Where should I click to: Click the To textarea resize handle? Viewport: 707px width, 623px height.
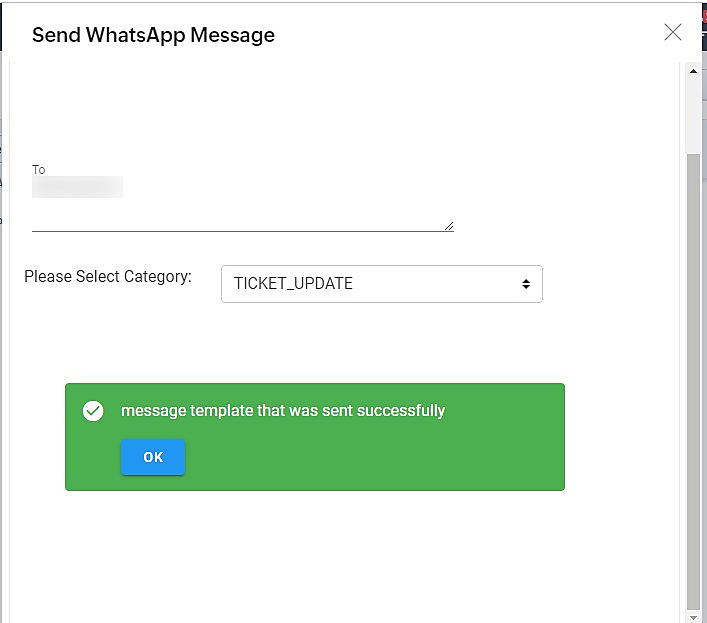coord(449,226)
